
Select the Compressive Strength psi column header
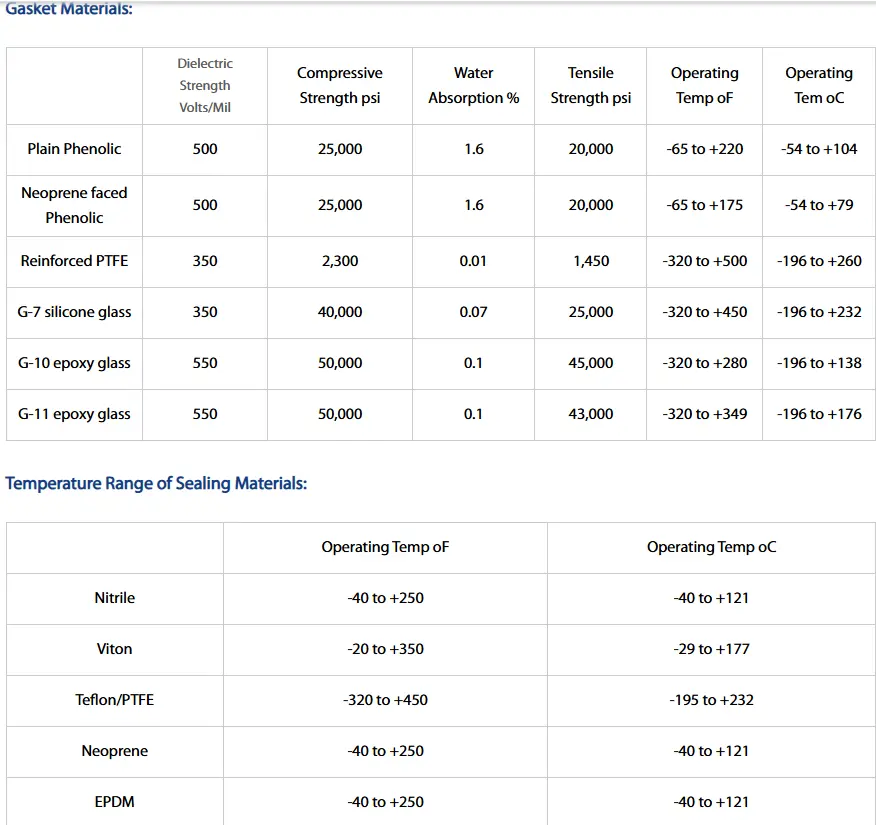point(340,86)
